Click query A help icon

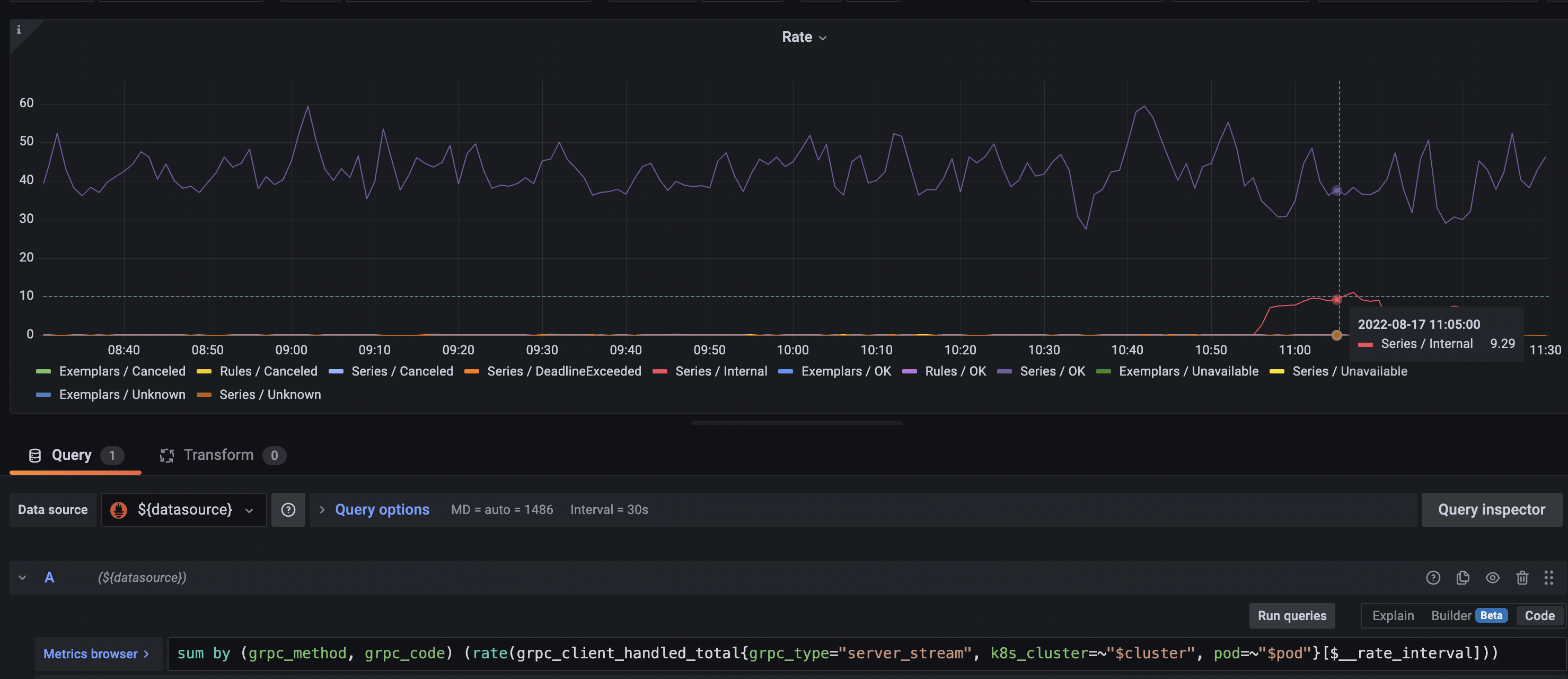(x=1433, y=578)
